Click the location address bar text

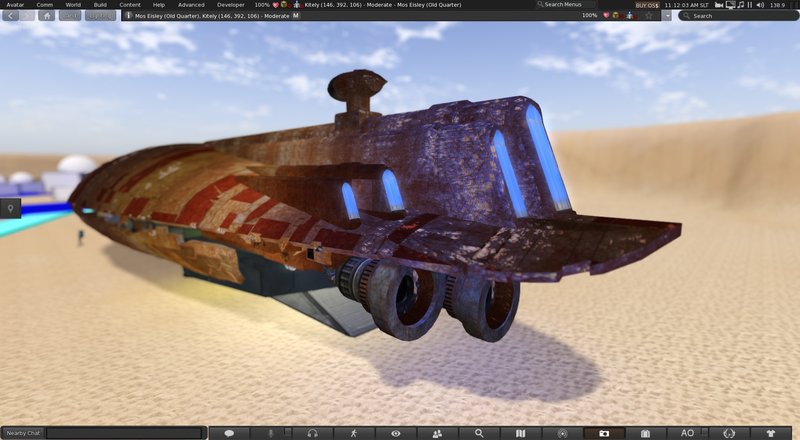tap(212, 16)
